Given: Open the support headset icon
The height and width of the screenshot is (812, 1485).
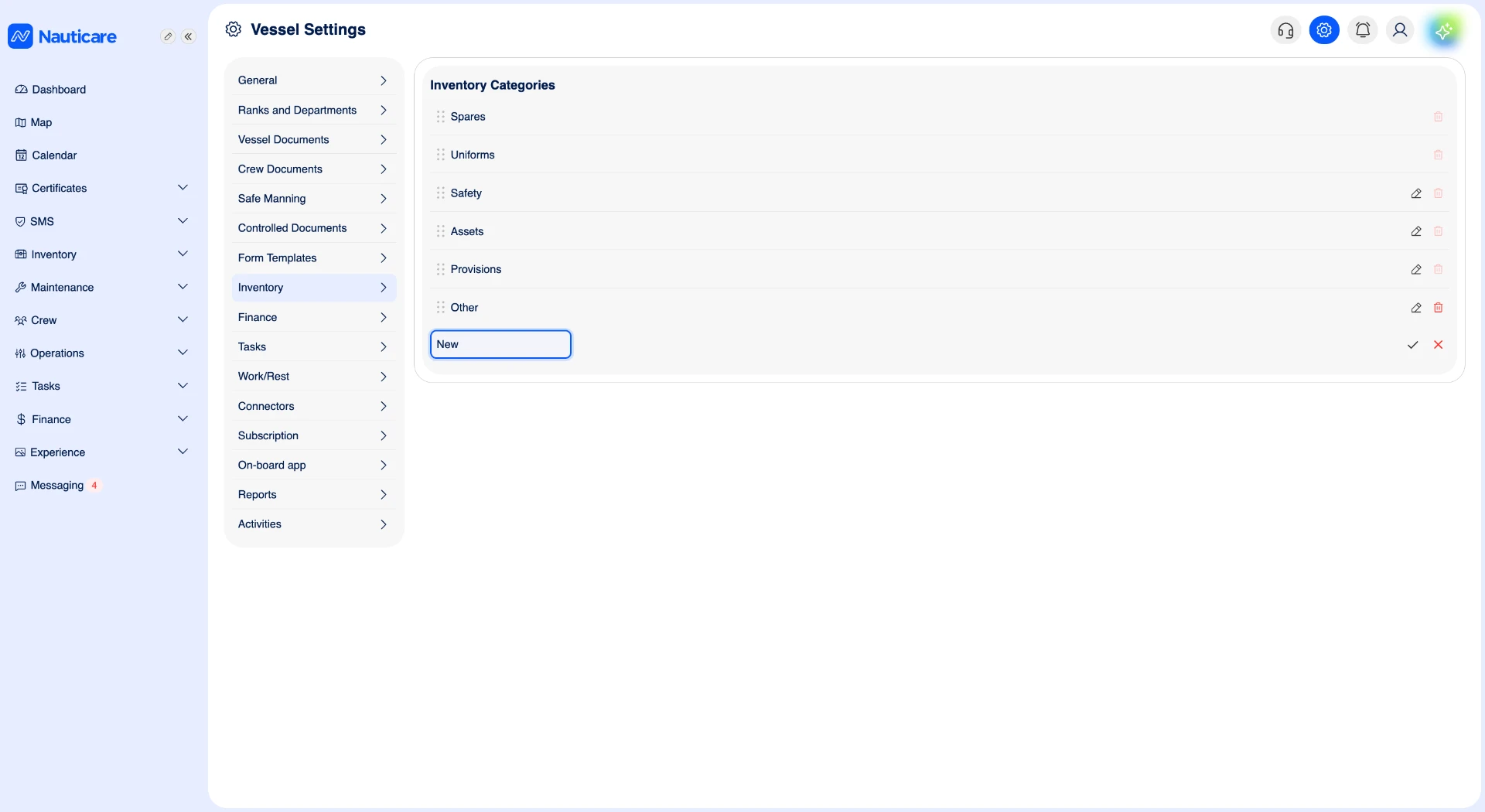Looking at the screenshot, I should pyautogui.click(x=1285, y=30).
